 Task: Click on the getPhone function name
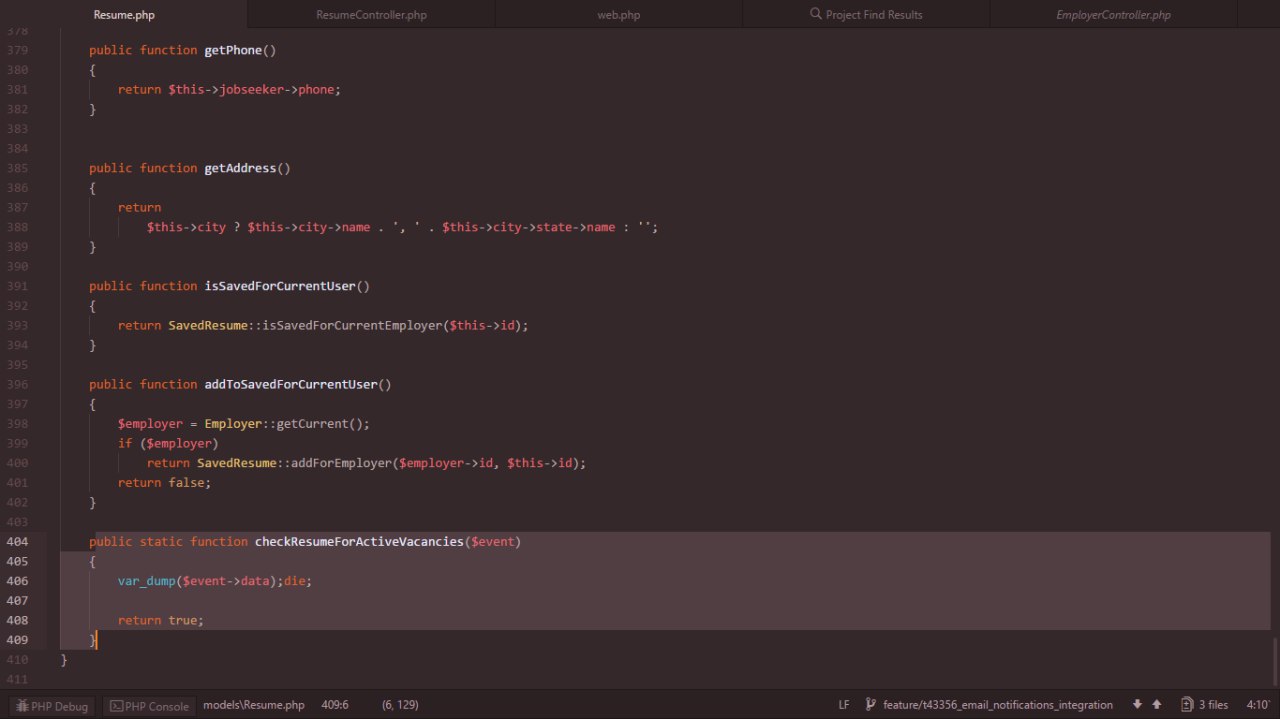point(233,50)
